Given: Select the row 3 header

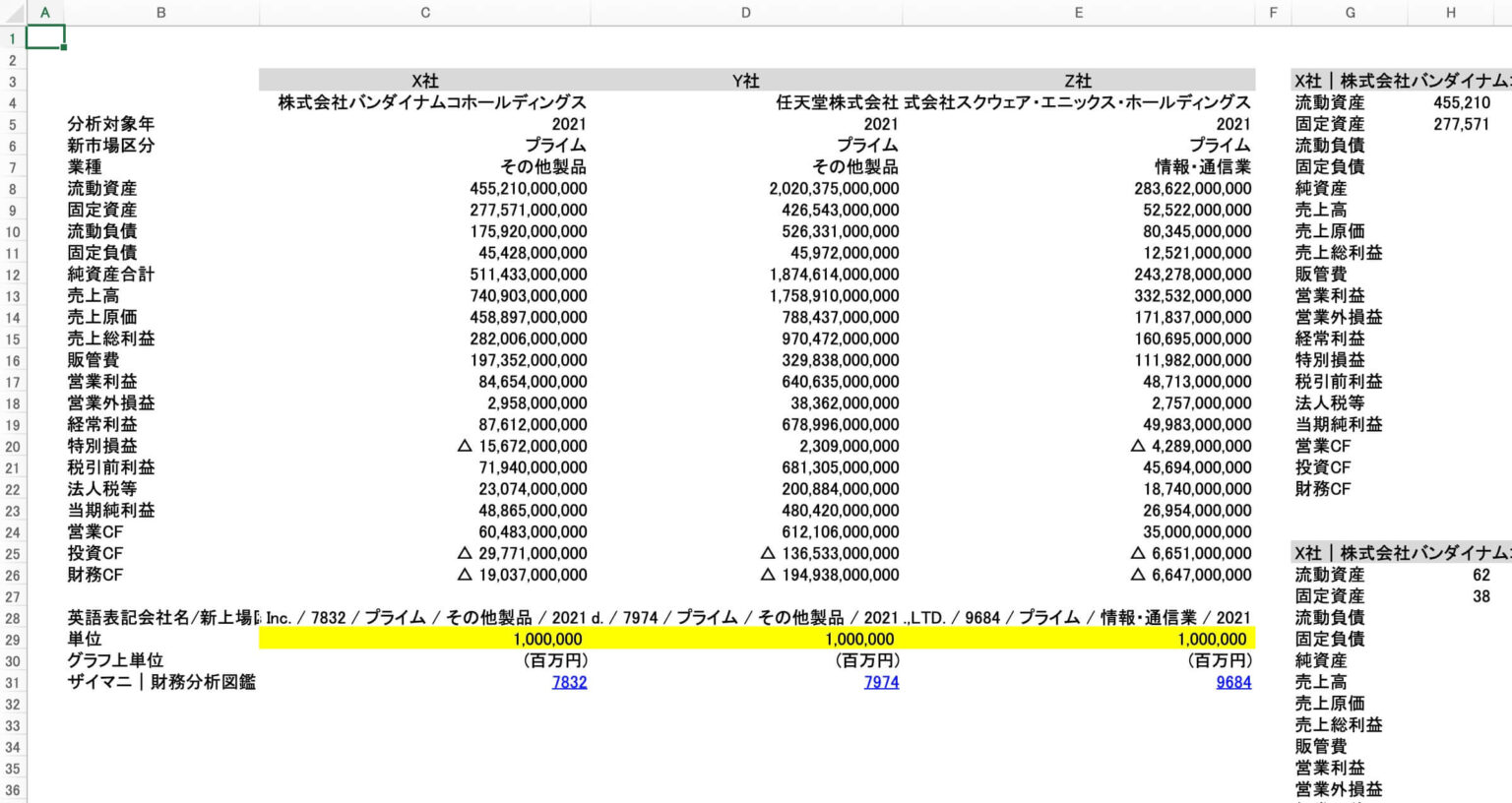Looking at the screenshot, I should point(12,82).
